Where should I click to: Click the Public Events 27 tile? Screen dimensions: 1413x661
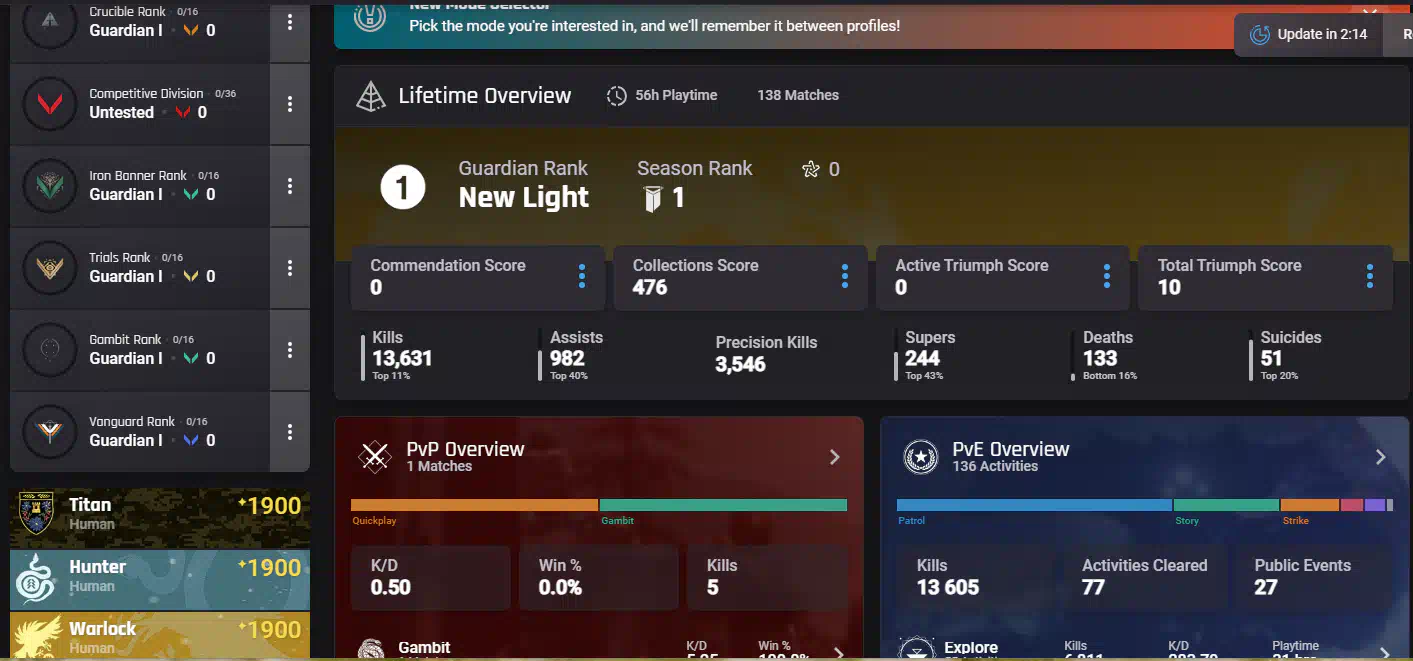(x=1315, y=577)
